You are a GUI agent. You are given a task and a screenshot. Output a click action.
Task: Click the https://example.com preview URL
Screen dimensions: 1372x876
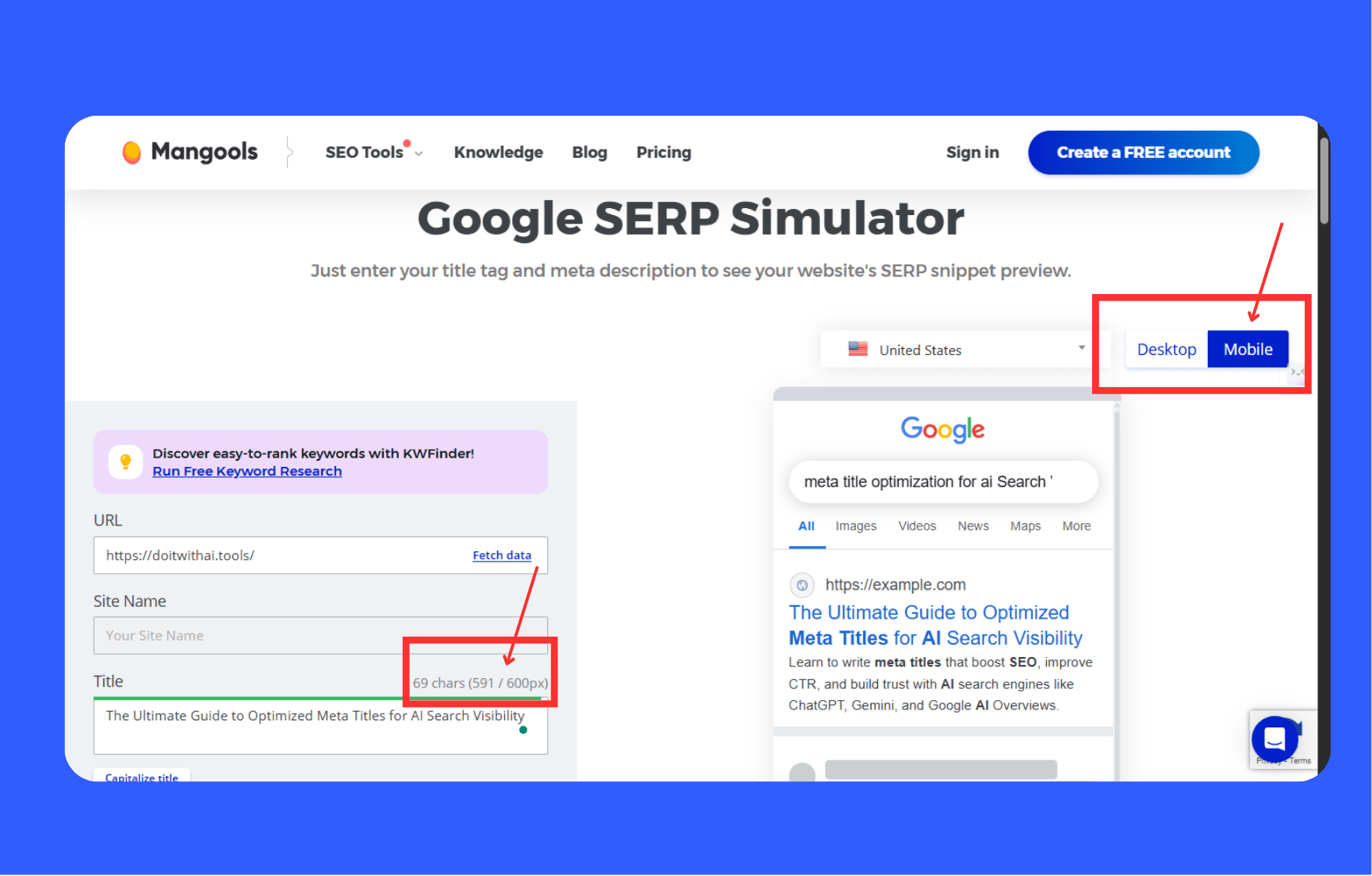pyautogui.click(x=895, y=585)
